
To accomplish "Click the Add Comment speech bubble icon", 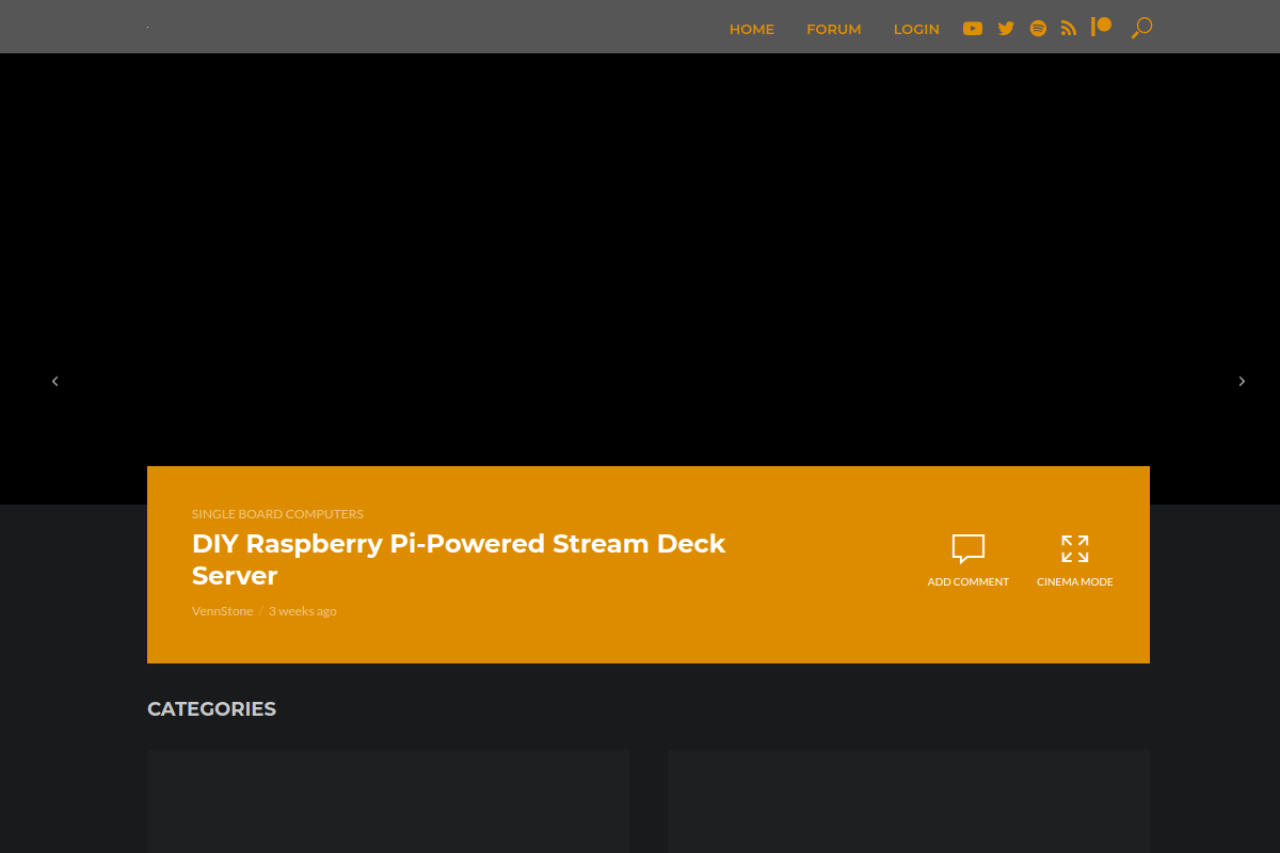I will click(968, 549).
